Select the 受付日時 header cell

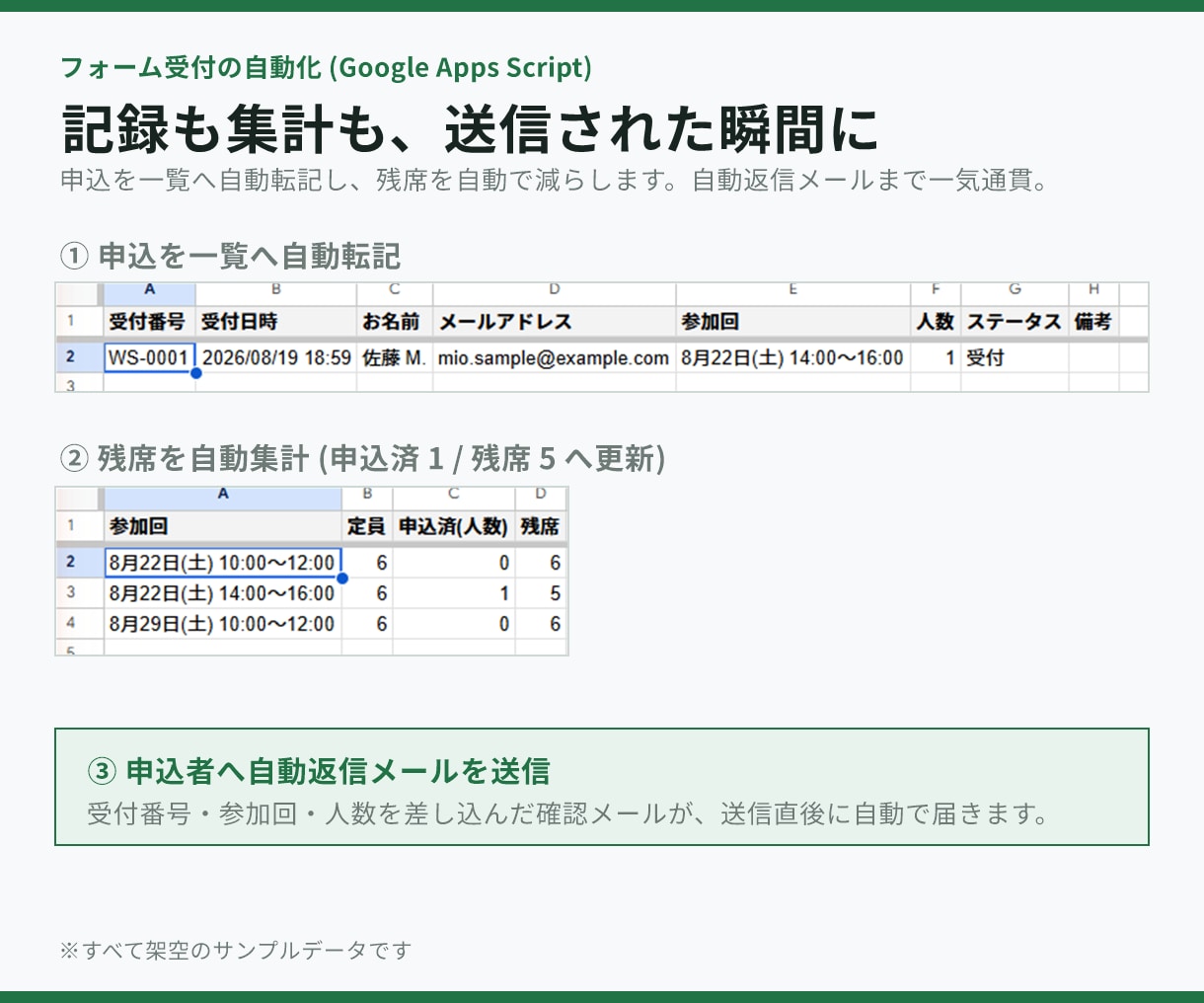click(x=276, y=322)
